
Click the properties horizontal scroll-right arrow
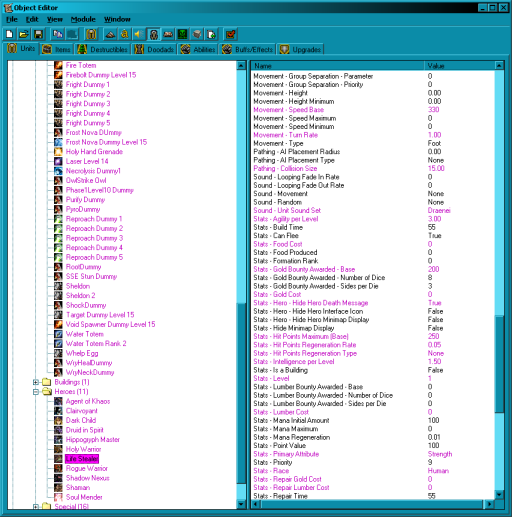(x=489, y=504)
